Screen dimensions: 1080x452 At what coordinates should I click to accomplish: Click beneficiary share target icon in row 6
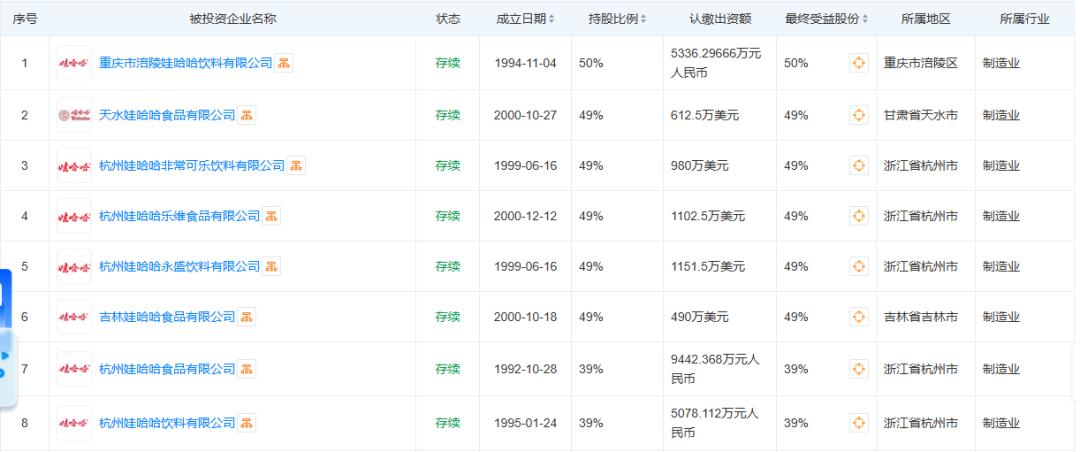(x=858, y=317)
